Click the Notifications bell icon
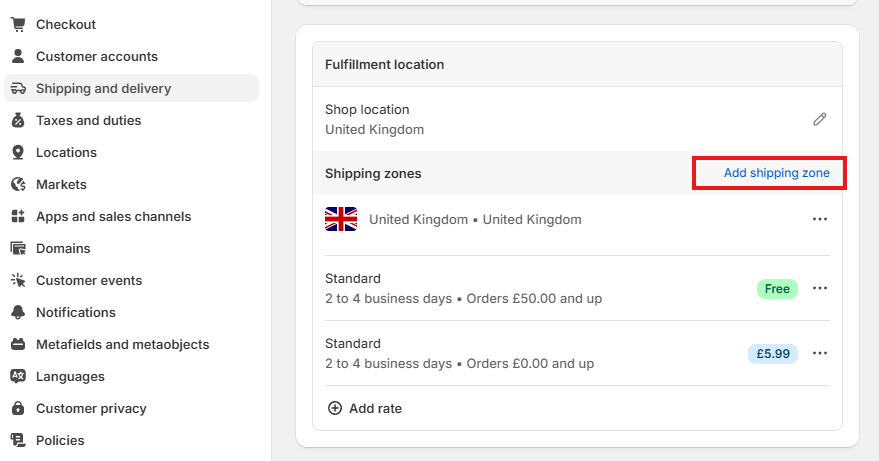This screenshot has height=461, width=879. (18, 312)
